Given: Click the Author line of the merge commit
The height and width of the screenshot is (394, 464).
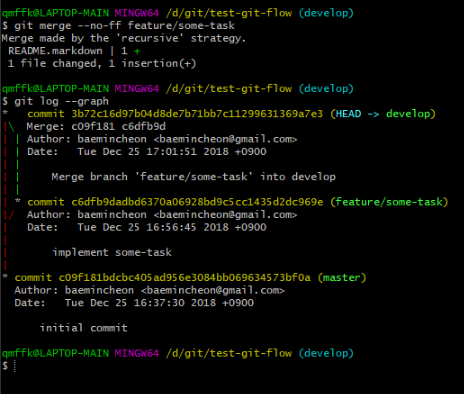Looking at the screenshot, I should click(162, 139).
